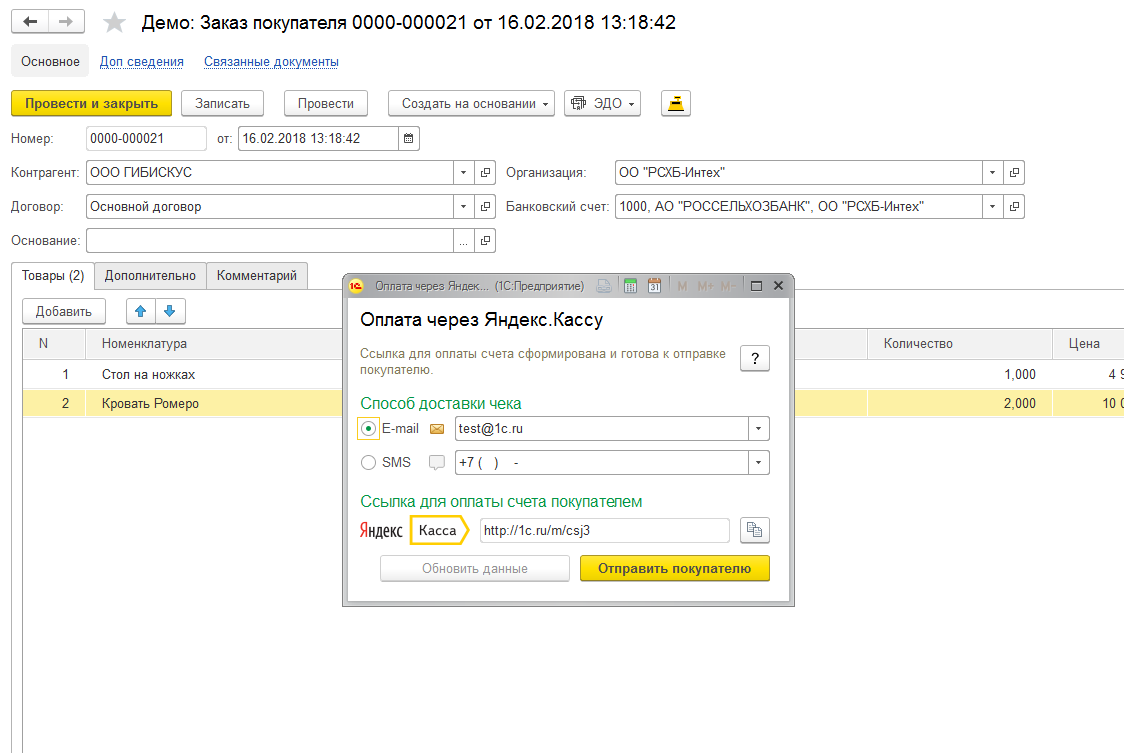
Task: Click the Контрагент field with ООО ГИБИСКУС
Action: (270, 173)
